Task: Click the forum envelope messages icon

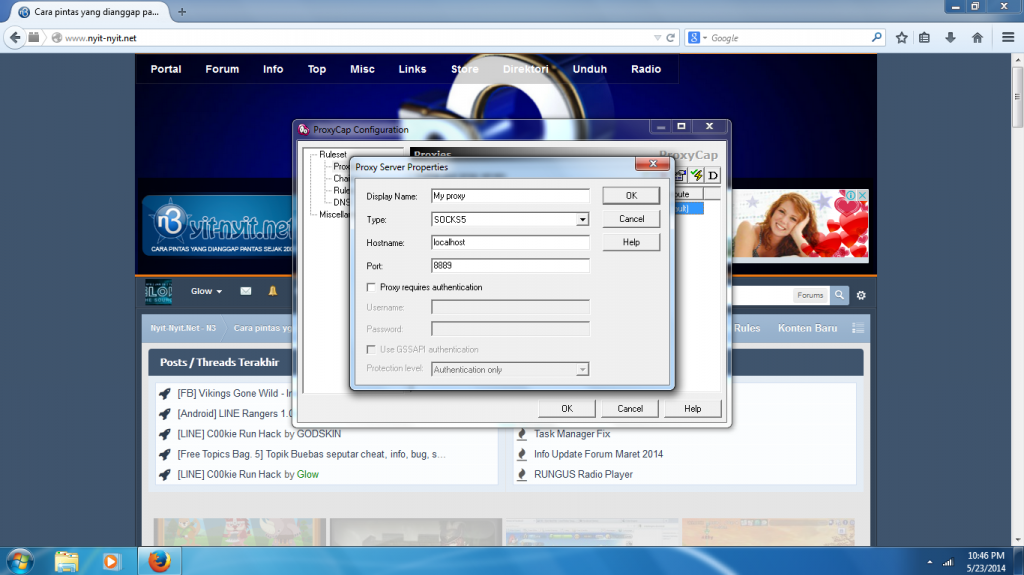Action: [x=246, y=291]
